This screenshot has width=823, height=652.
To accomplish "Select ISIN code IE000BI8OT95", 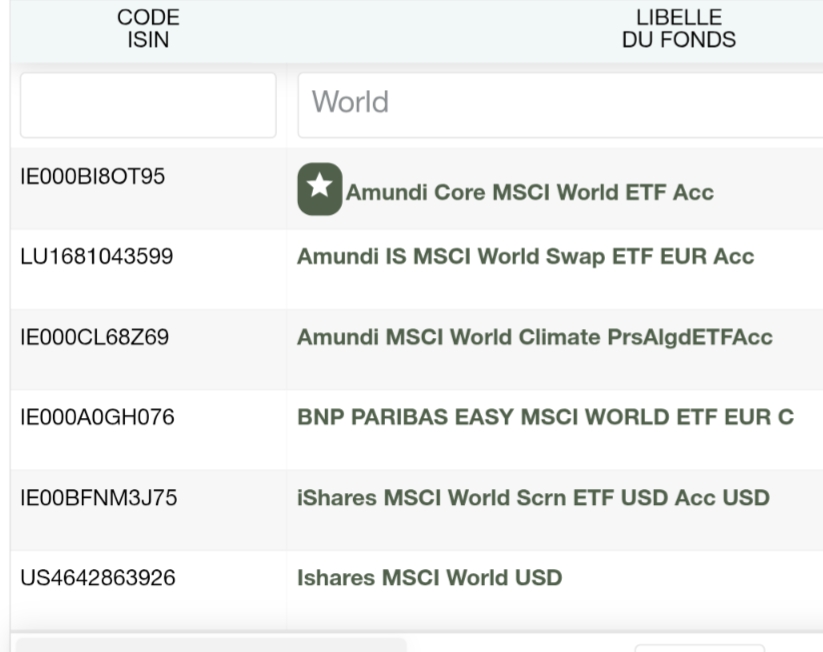I will click(x=92, y=176).
